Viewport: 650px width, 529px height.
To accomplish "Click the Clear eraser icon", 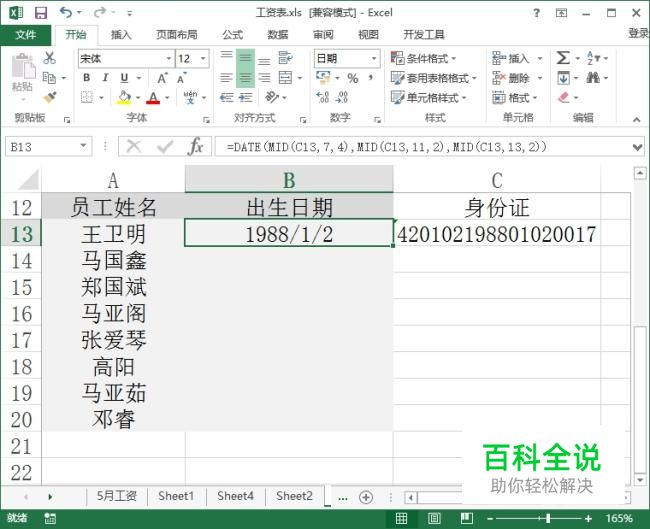I will click(x=563, y=98).
